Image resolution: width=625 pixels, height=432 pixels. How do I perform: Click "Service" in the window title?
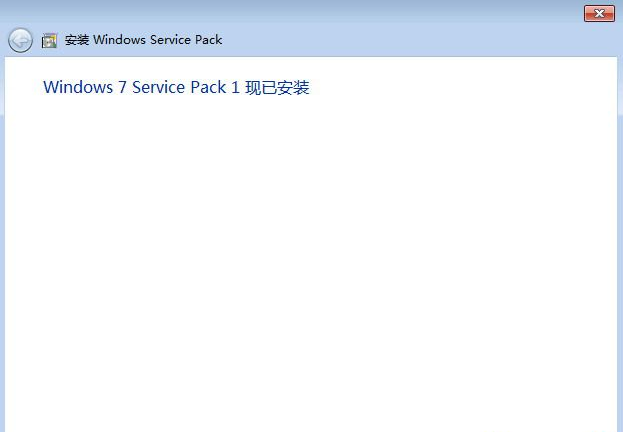pos(171,40)
